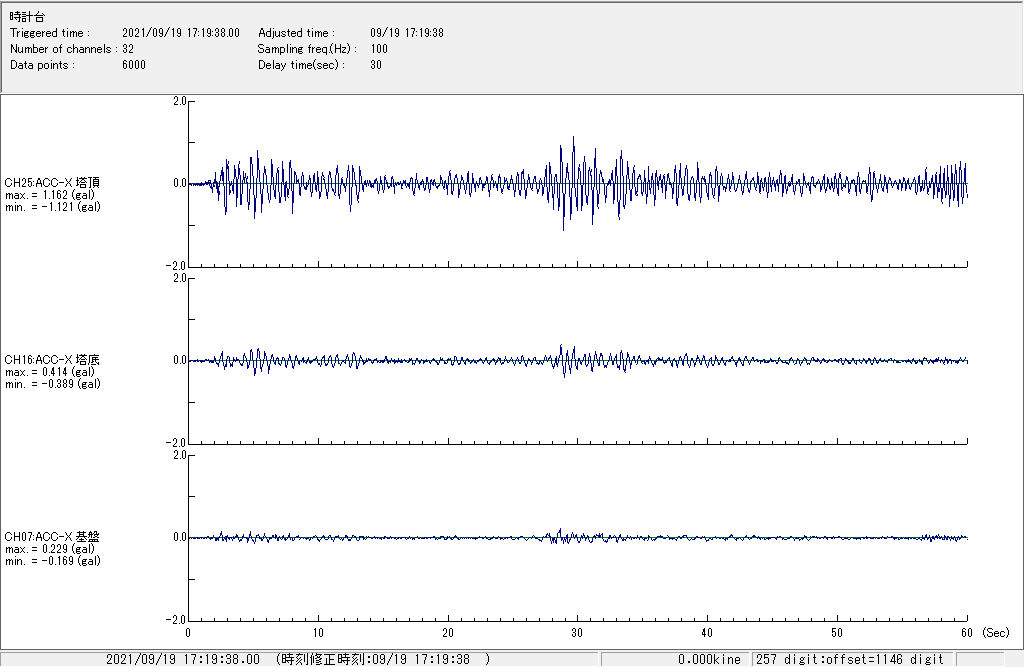Viewport: 1024px width, 667px height.
Task: Click the Adjusted time value in header
Action: pos(406,33)
